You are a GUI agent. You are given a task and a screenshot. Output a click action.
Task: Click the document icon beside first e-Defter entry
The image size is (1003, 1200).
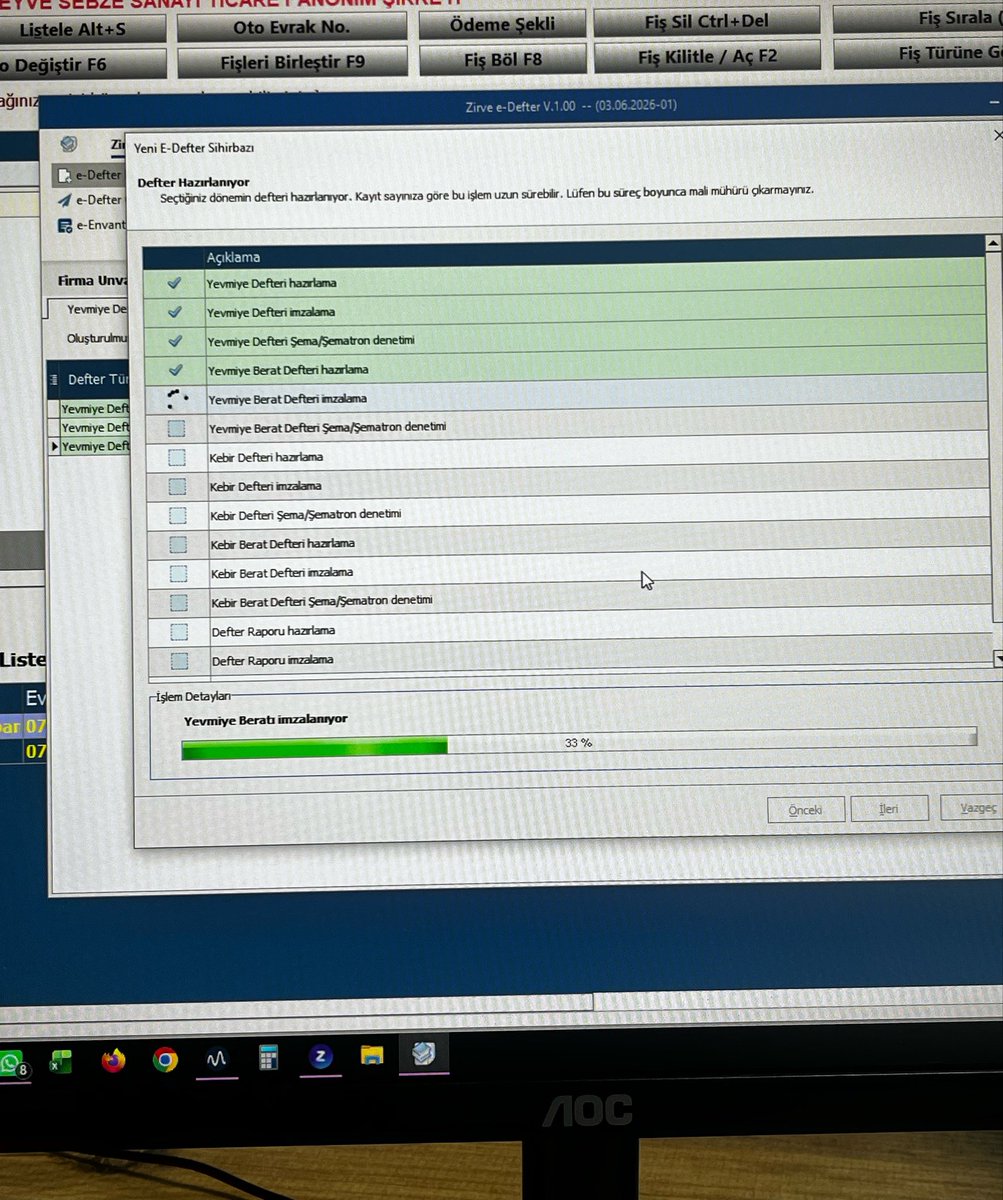tap(65, 176)
